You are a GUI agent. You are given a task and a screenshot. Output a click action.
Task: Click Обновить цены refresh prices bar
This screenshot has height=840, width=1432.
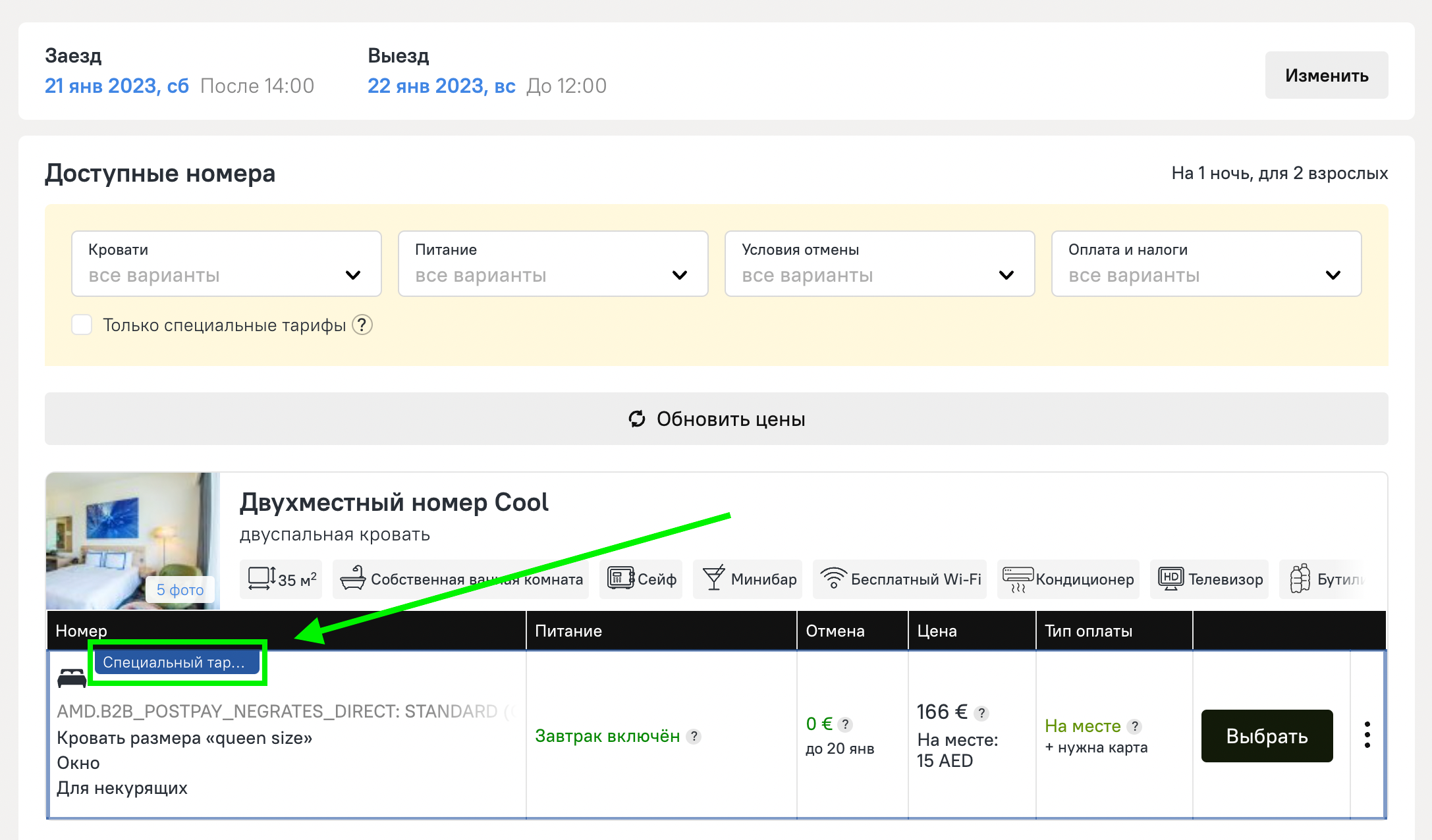pyautogui.click(x=716, y=419)
